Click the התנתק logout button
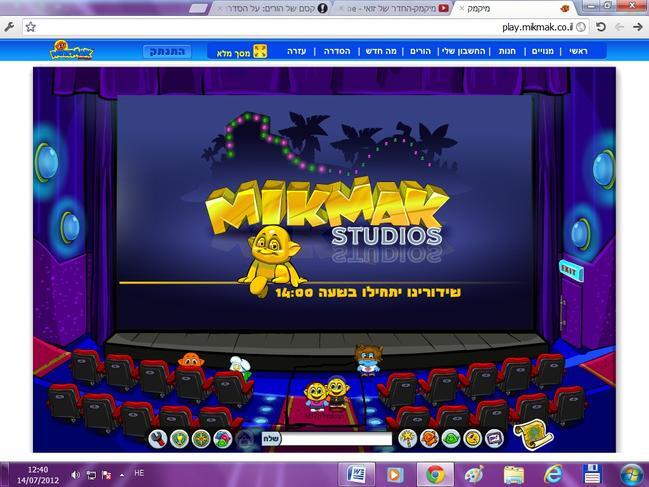This screenshot has width=649, height=487. click(x=167, y=51)
